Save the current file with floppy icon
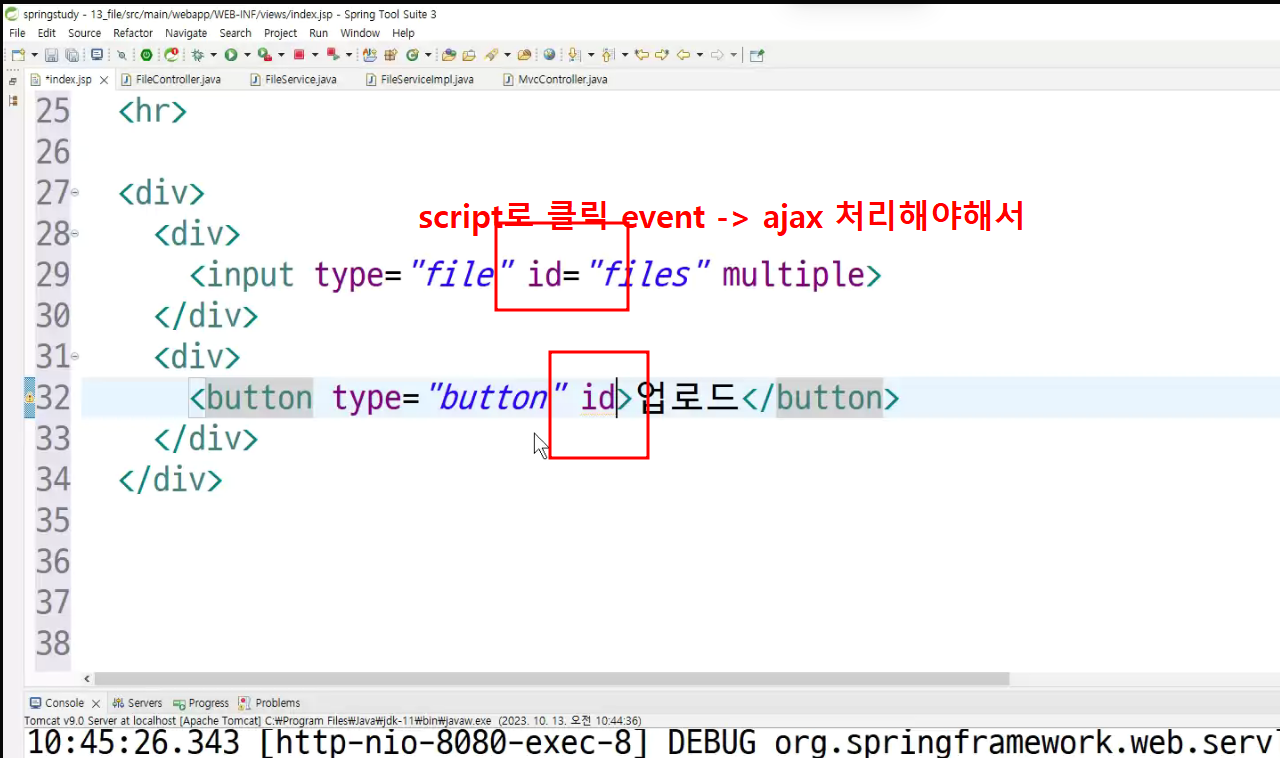This screenshot has width=1280, height=758. point(52,55)
